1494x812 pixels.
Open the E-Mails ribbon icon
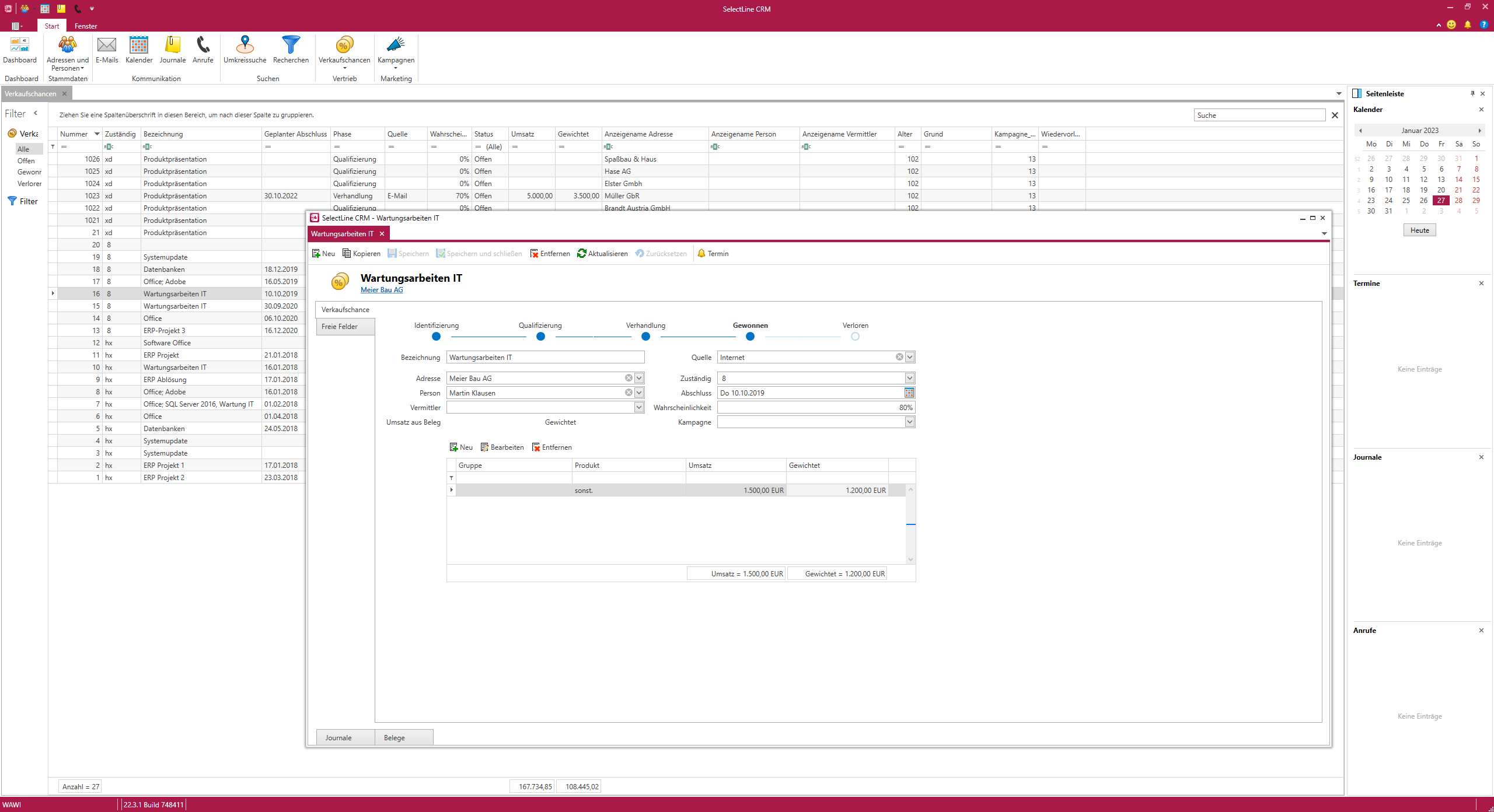[107, 50]
